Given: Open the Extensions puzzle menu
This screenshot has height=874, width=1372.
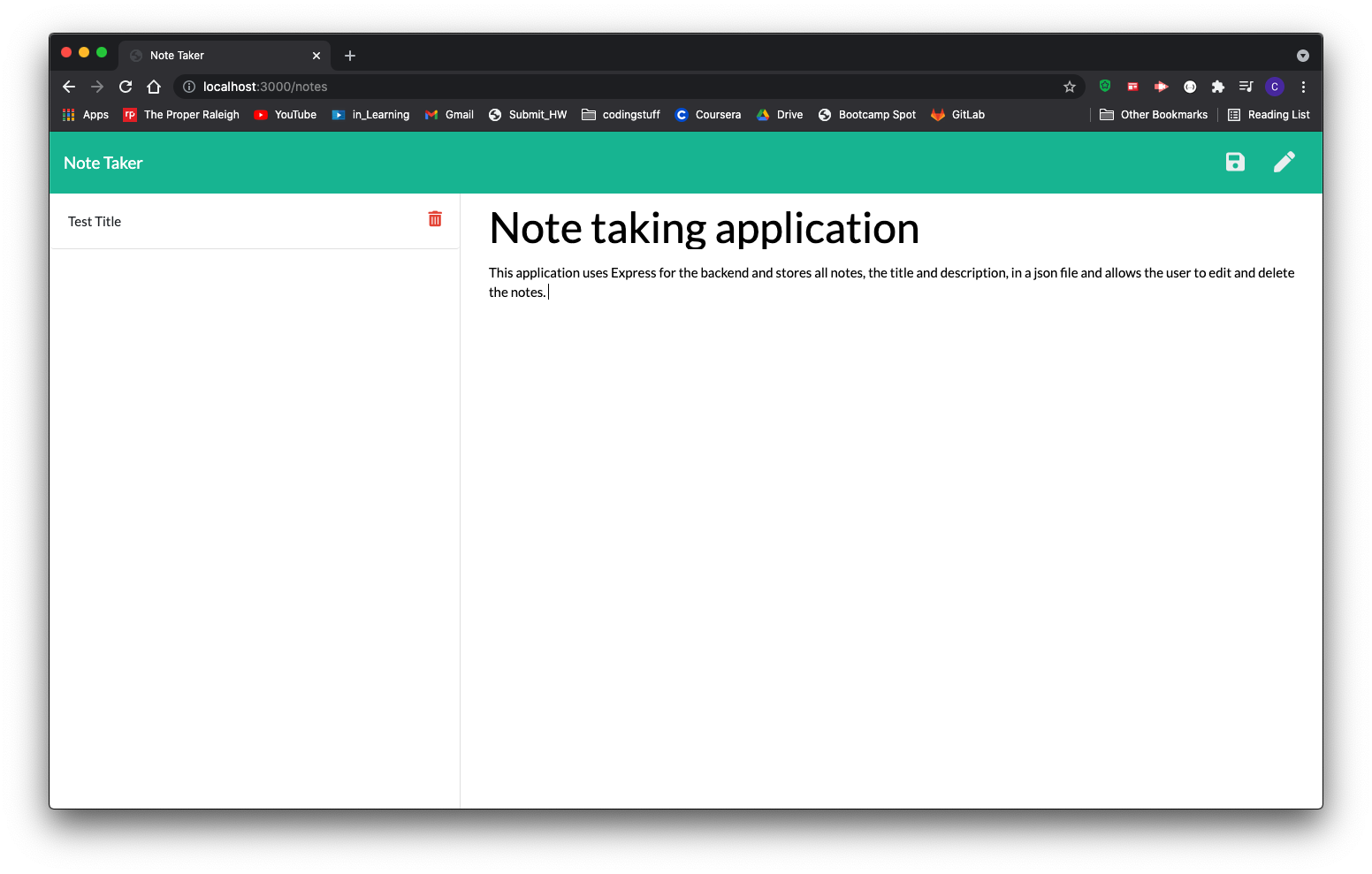Looking at the screenshot, I should pos(1218,87).
